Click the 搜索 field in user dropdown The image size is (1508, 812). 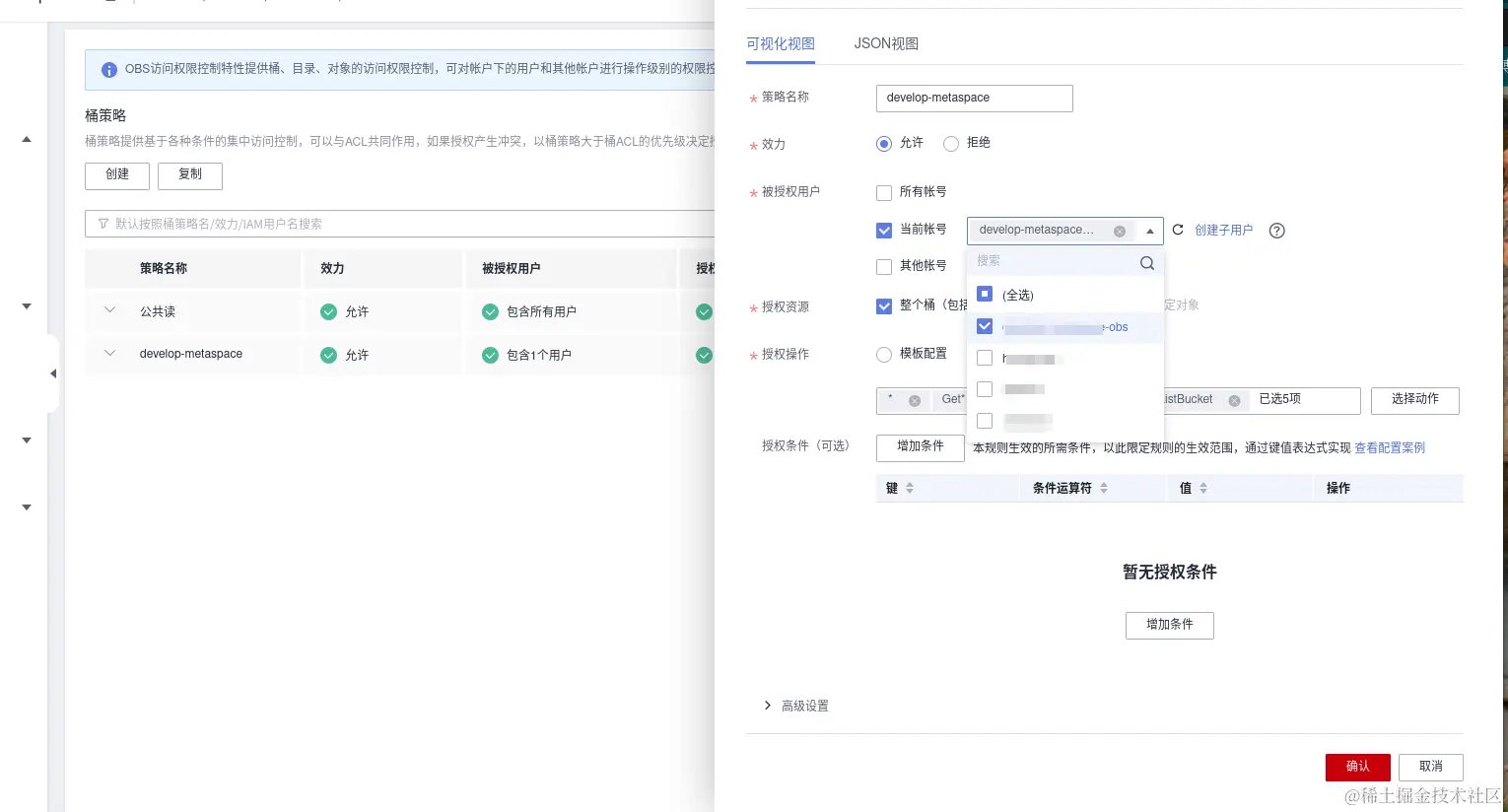[x=1055, y=262]
